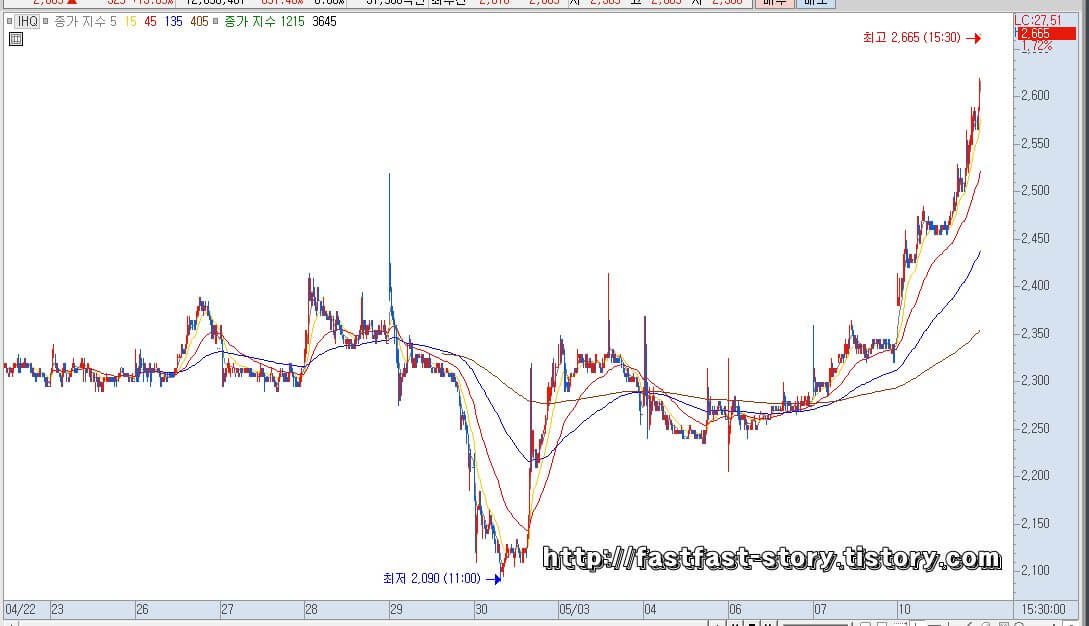This screenshot has height=626, width=1089.
Task: Select the IHQ series label button
Action: pos(28,22)
